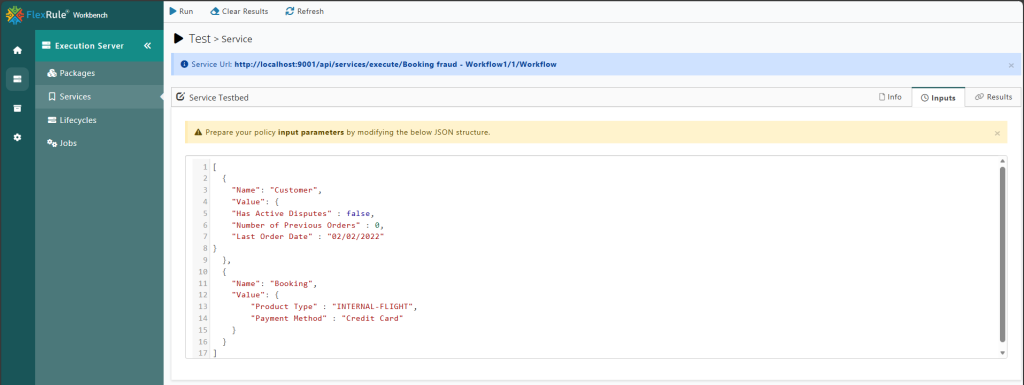
Task: Switch to the Inputs tab
Action: [938, 97]
